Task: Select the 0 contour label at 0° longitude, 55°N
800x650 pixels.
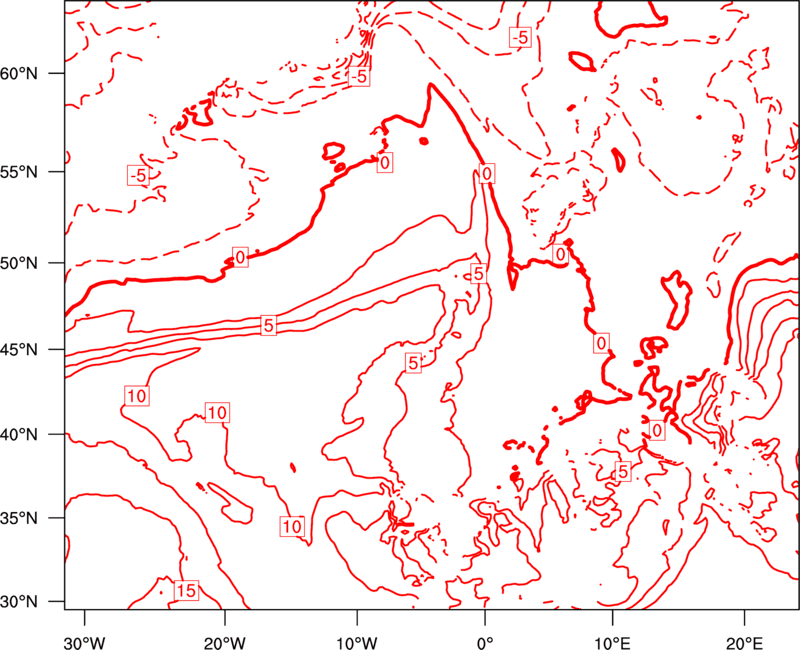Action: (x=487, y=174)
